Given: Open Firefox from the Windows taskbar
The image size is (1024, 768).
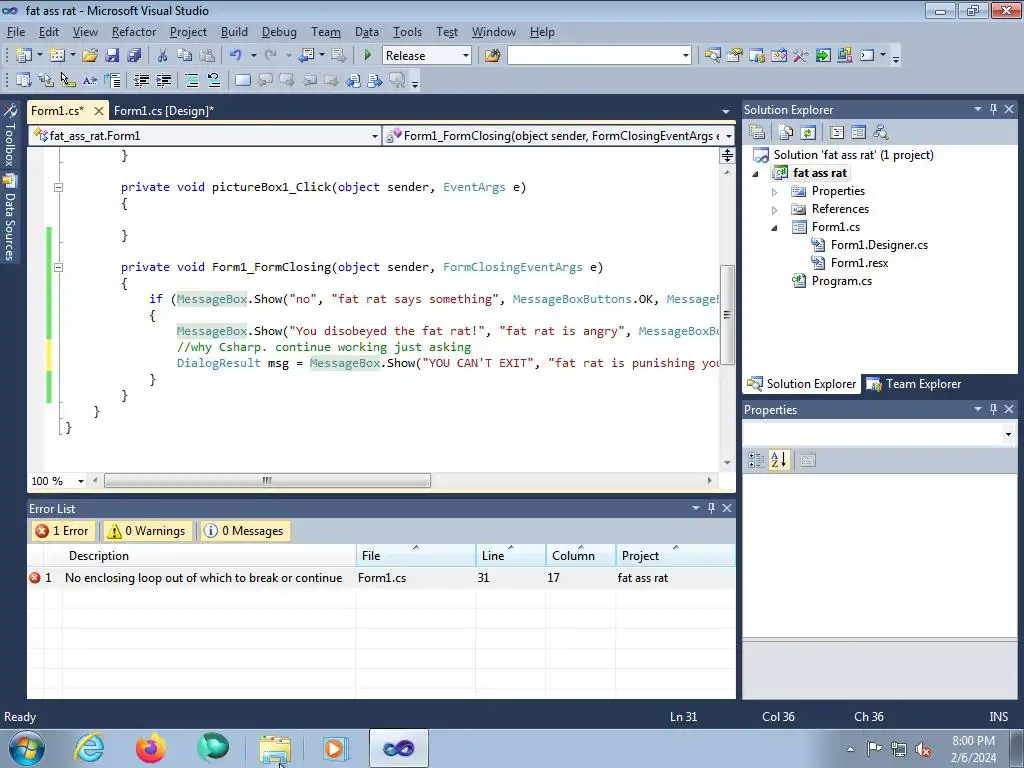Looking at the screenshot, I should coord(151,748).
